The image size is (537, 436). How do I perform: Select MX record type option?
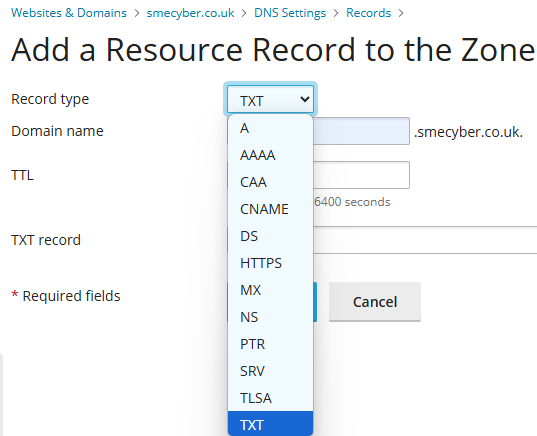click(x=270, y=290)
